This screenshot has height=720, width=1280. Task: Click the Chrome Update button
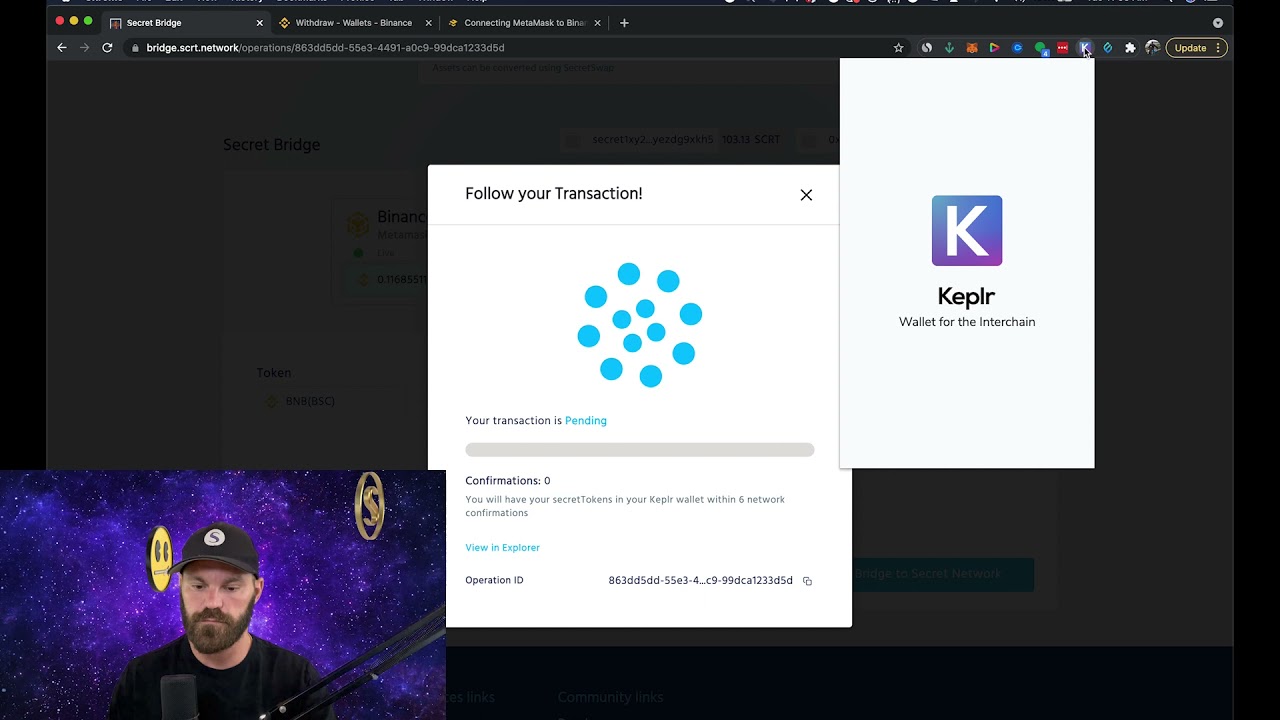click(x=1190, y=48)
